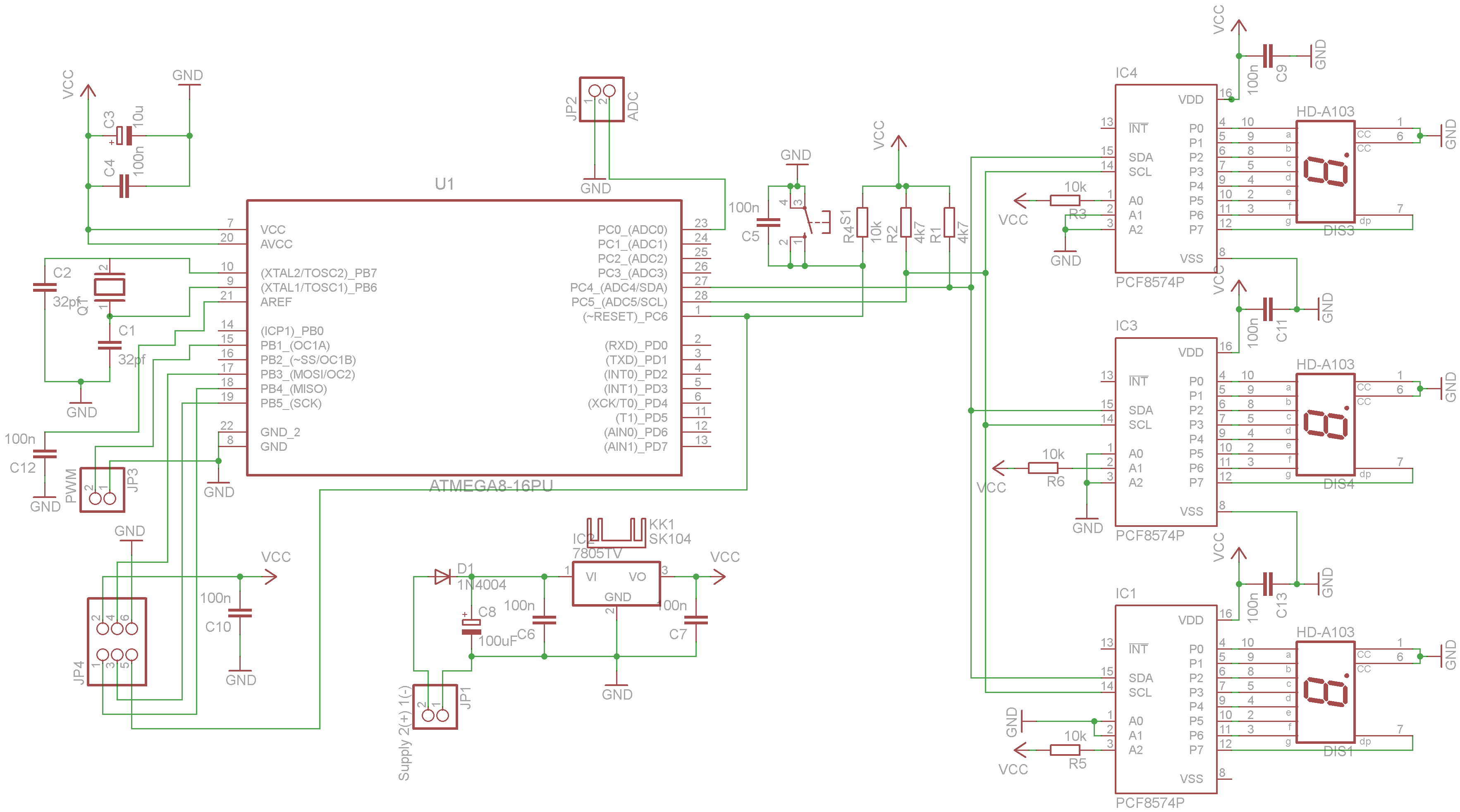Select capacitor C2 32pf symbol
1460x812 pixels.
[x=45, y=288]
